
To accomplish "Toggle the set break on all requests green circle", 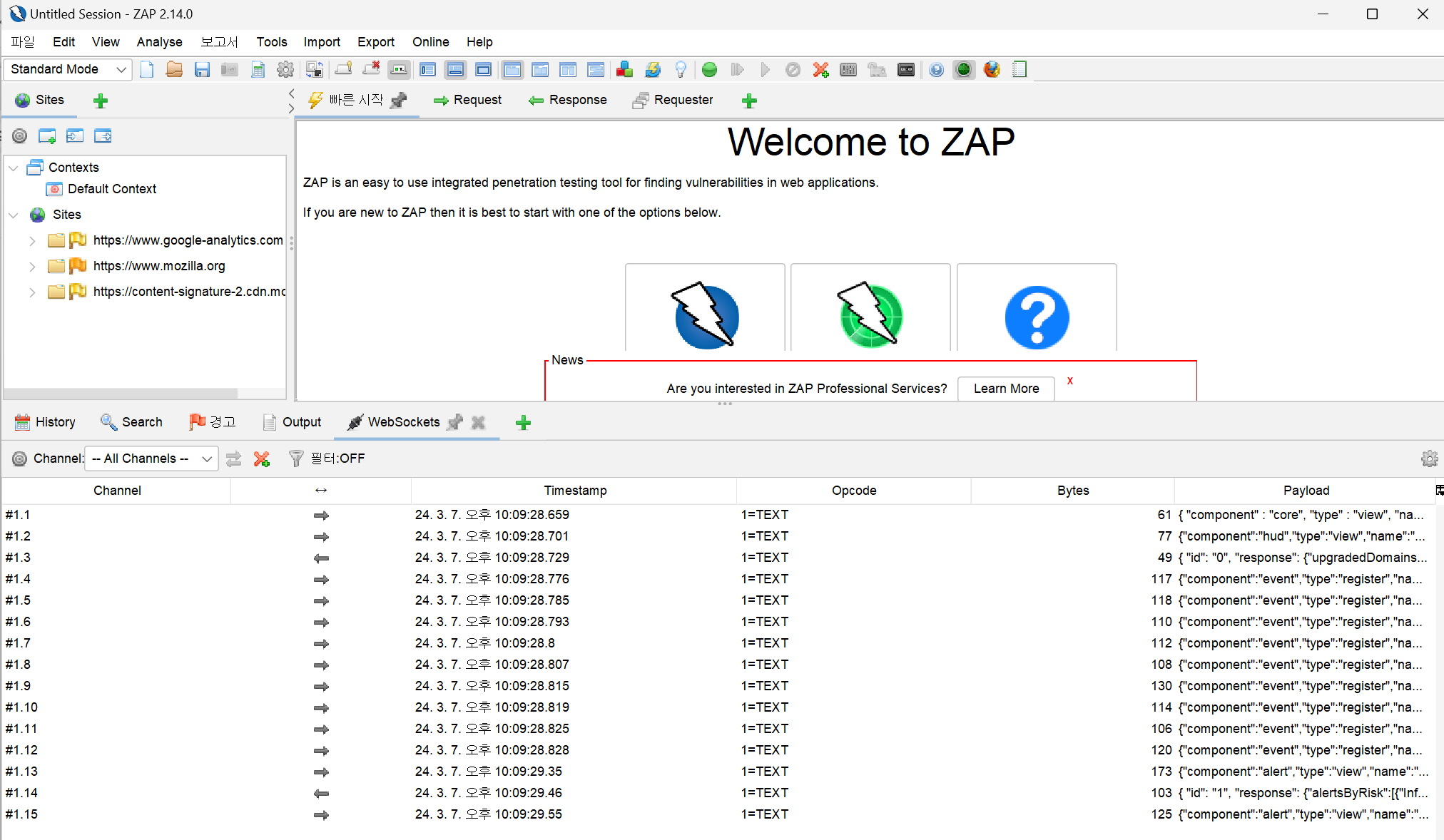I will pos(709,69).
